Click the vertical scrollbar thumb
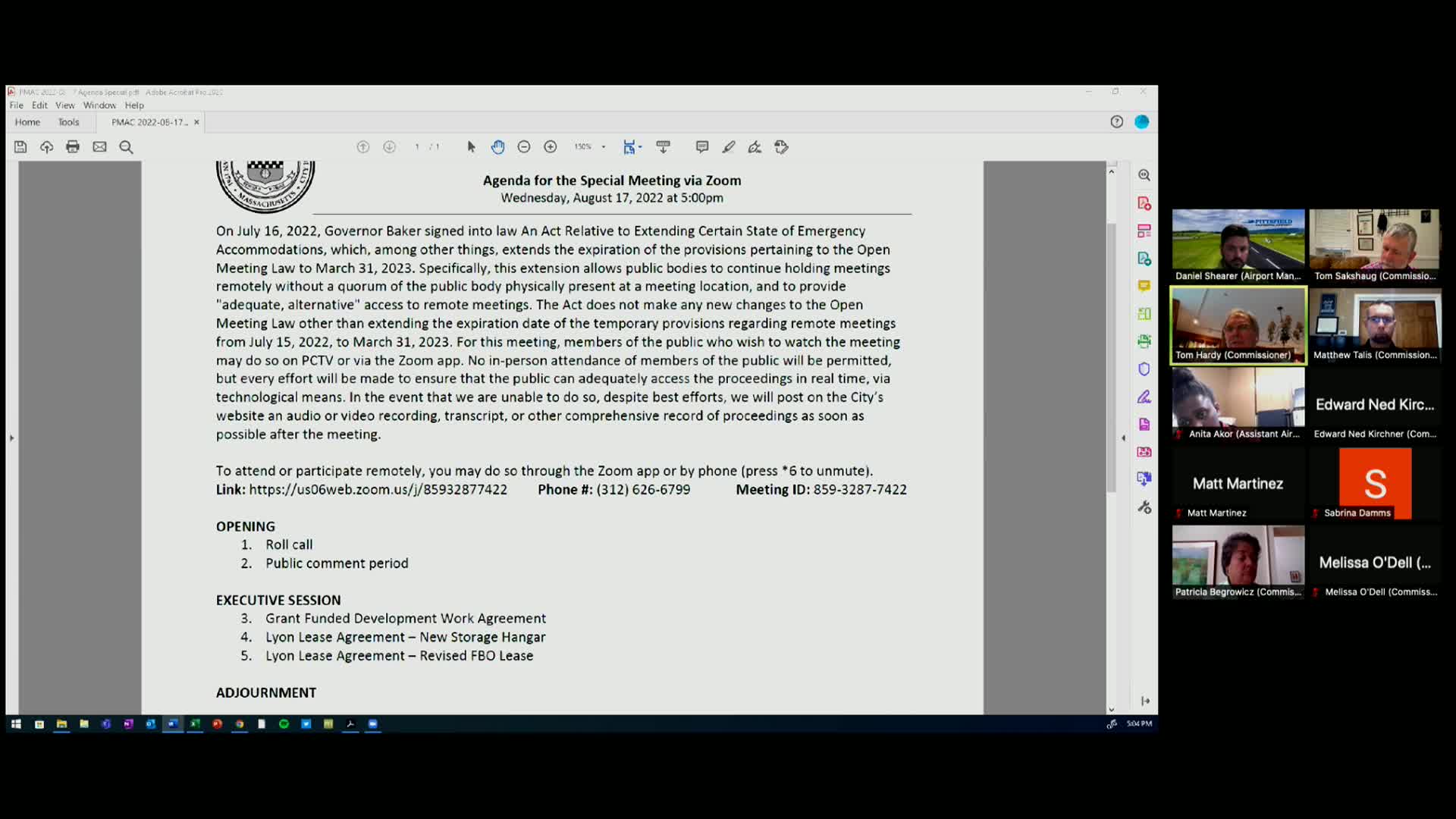 click(x=1111, y=357)
